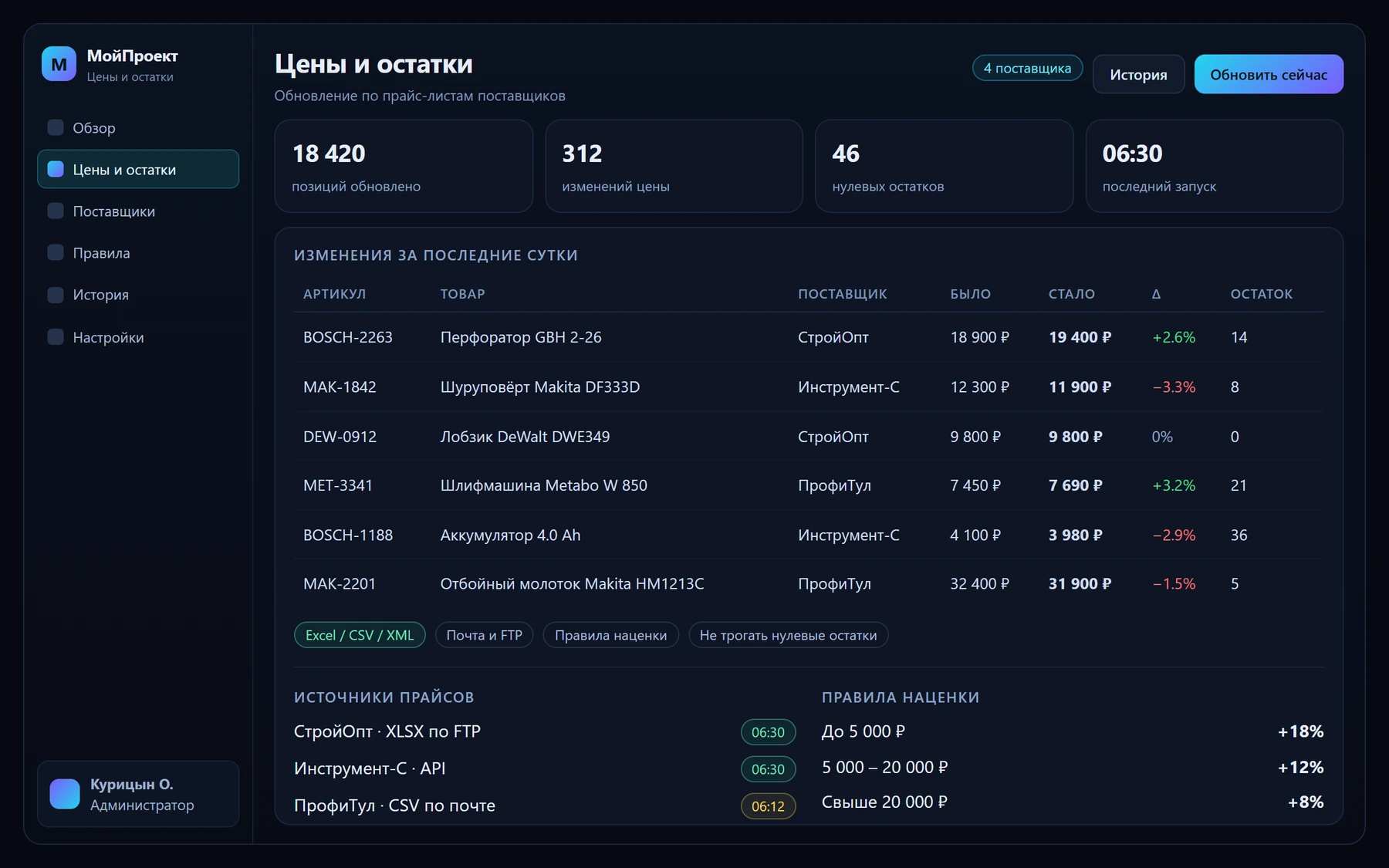The width and height of the screenshot is (1389, 868).
Task: Open the Цены и остатки menu item
Action: click(x=138, y=169)
